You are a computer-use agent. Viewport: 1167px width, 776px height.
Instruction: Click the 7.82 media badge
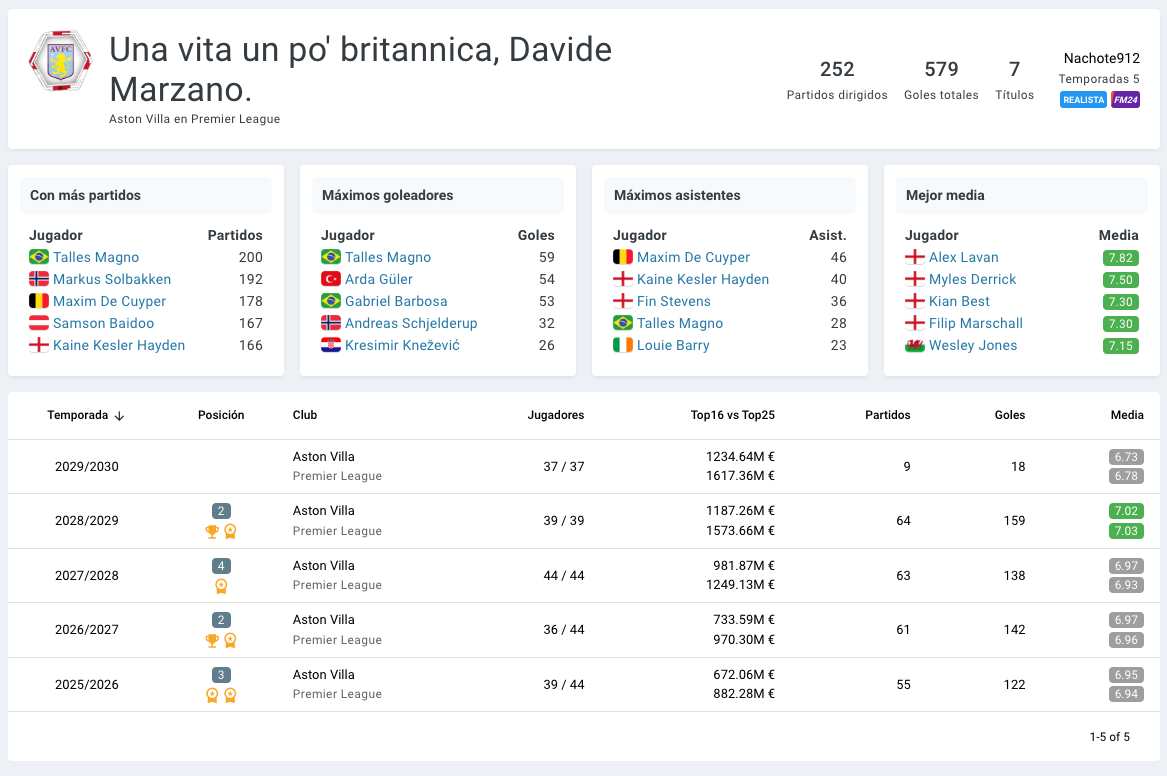click(x=1120, y=258)
